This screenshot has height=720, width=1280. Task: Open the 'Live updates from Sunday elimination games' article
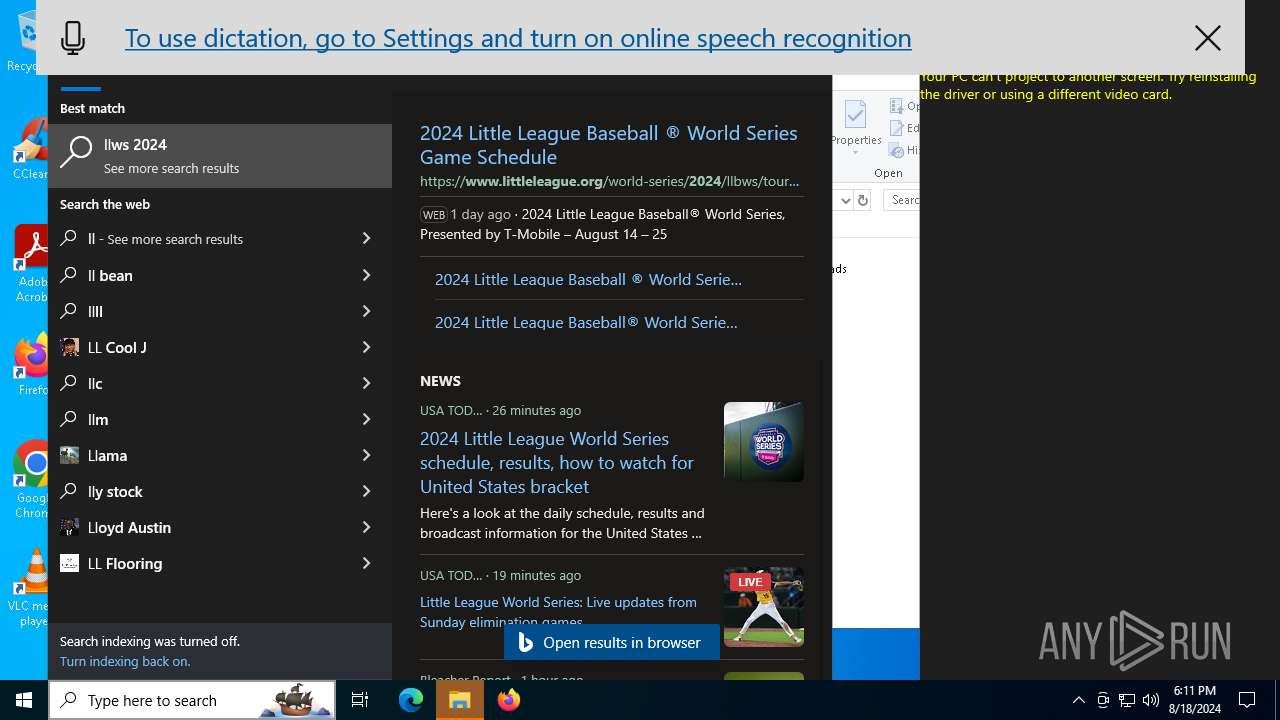pos(558,611)
